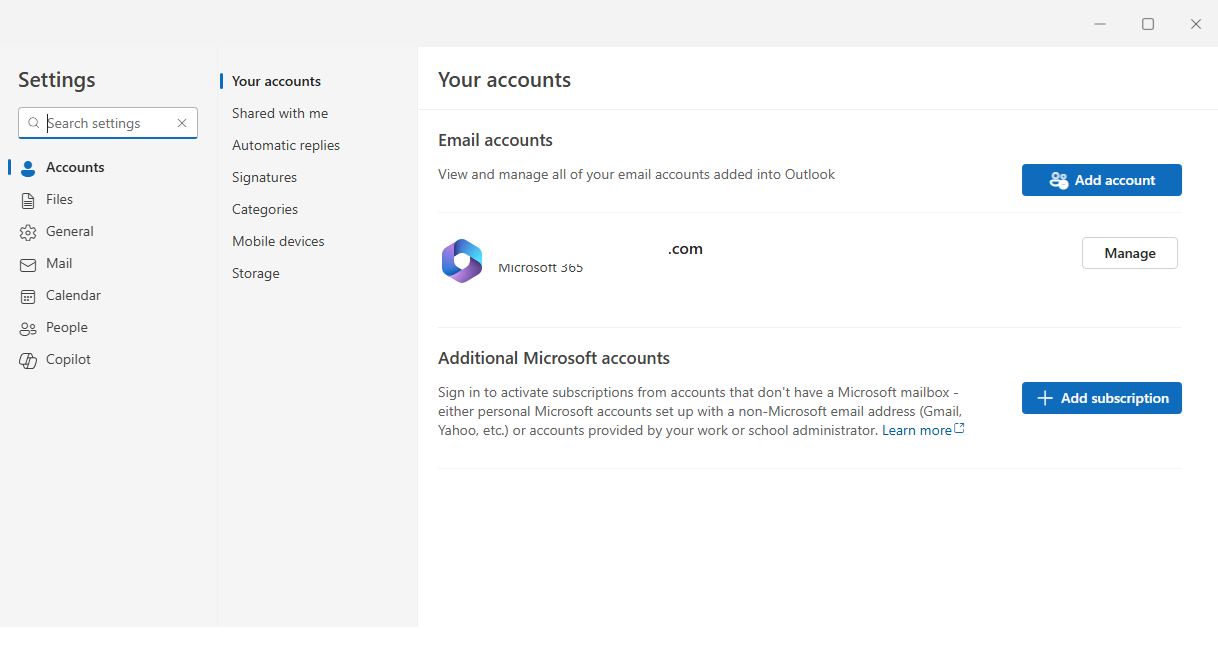
Task: Click the Email accounts heading text
Action: pyautogui.click(x=495, y=140)
